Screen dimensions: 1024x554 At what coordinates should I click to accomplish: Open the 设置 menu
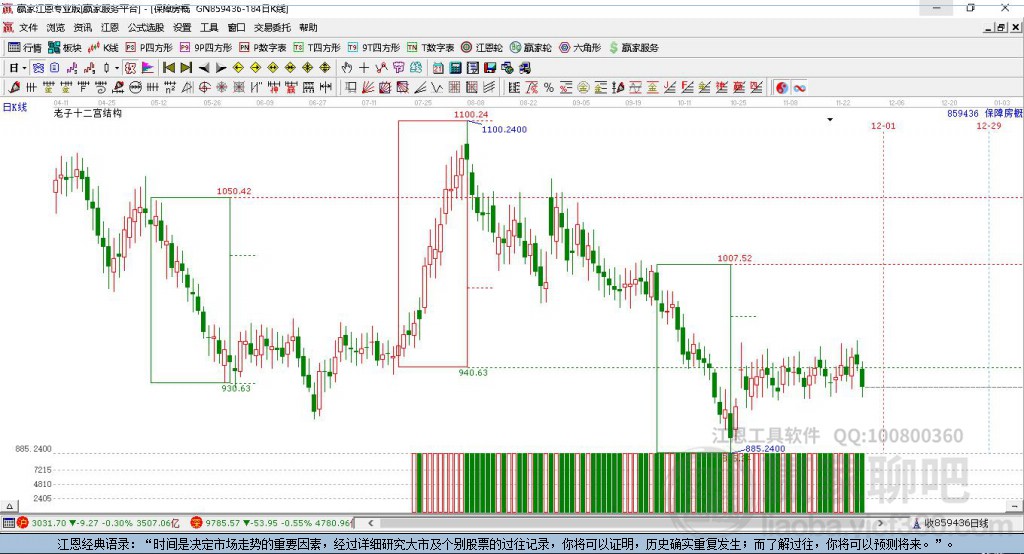[x=182, y=27]
